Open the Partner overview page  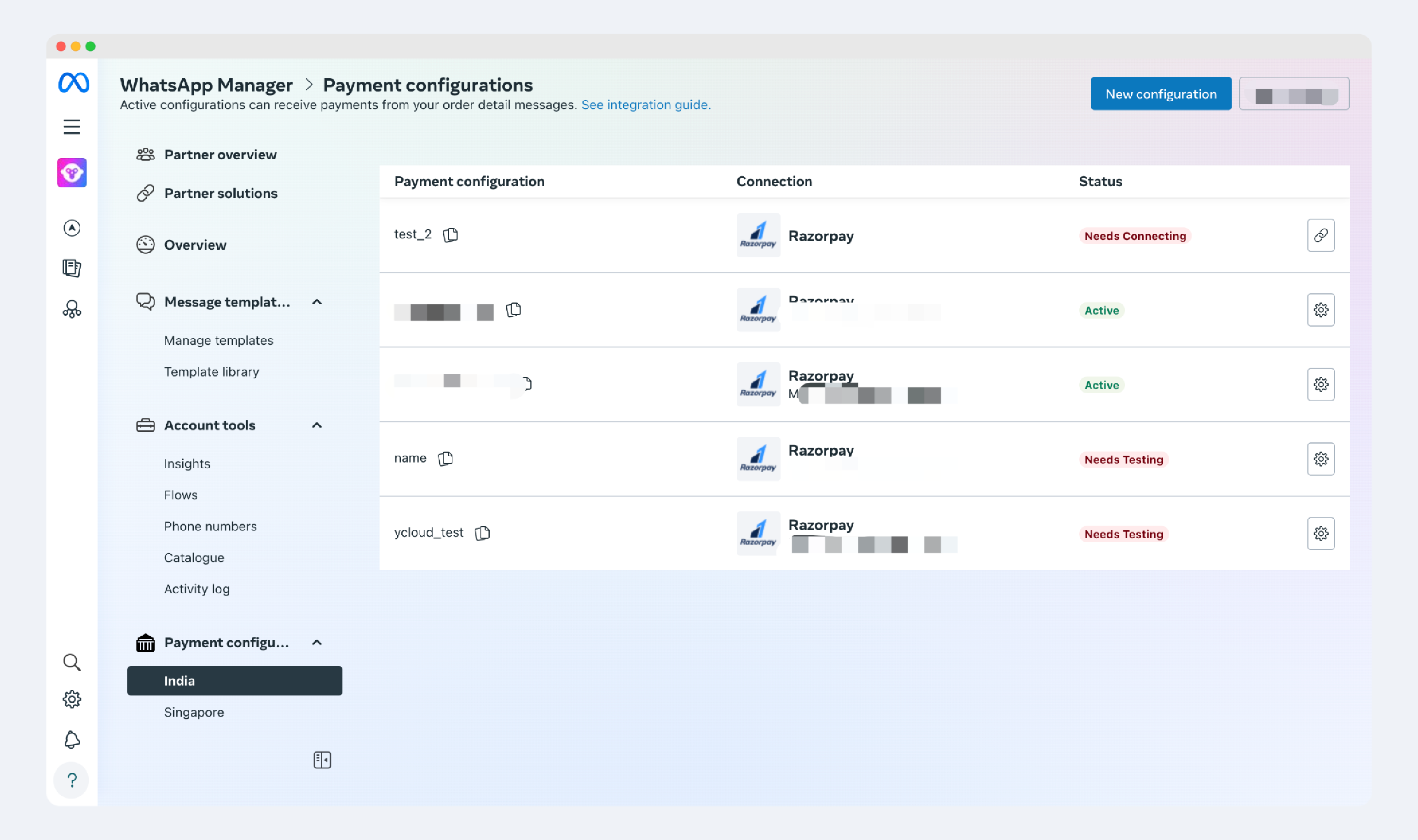[x=220, y=155]
